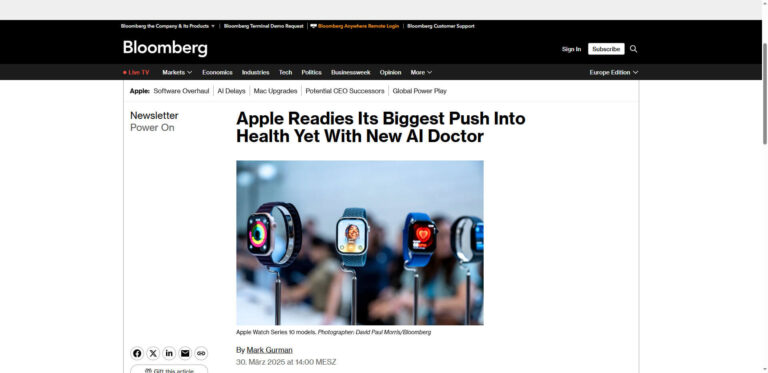Open Live TV
The width and height of the screenshot is (768, 373).
click(x=136, y=72)
